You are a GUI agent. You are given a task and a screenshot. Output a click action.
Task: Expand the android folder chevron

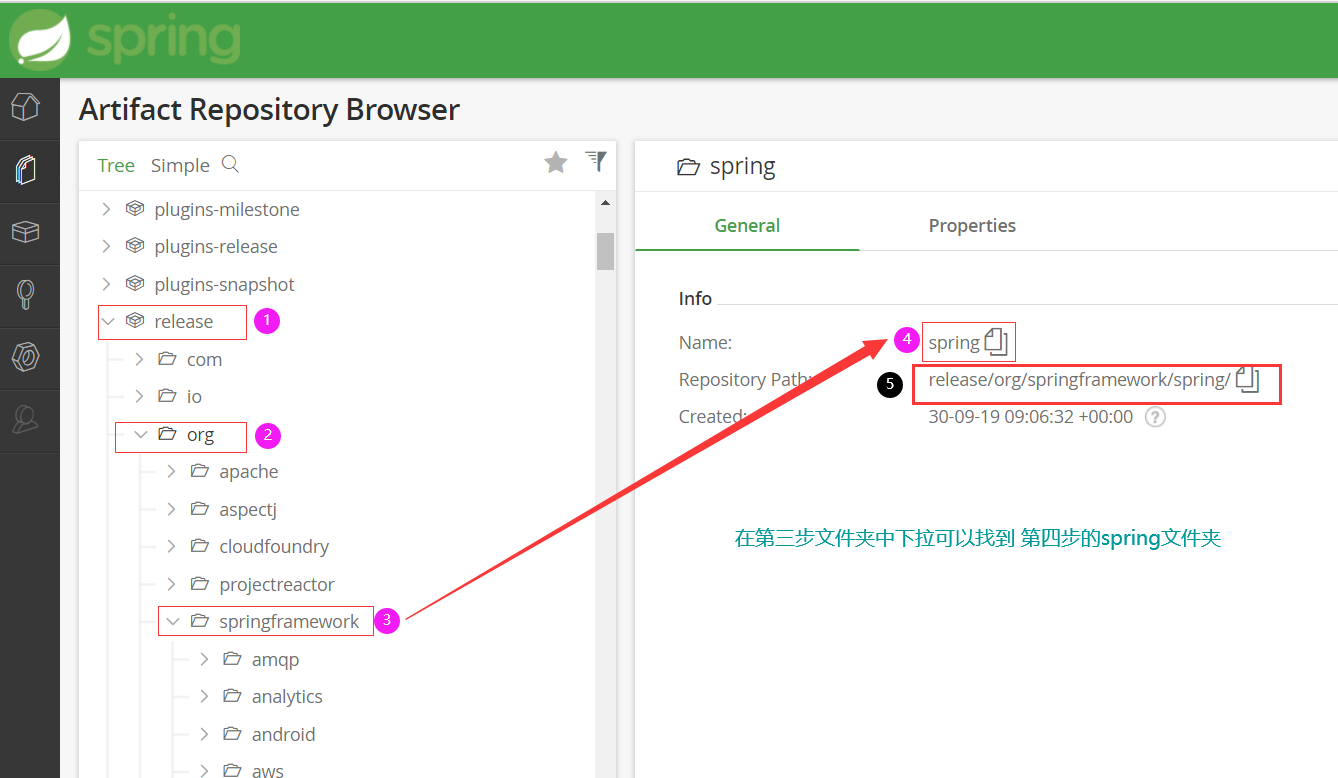click(x=205, y=734)
